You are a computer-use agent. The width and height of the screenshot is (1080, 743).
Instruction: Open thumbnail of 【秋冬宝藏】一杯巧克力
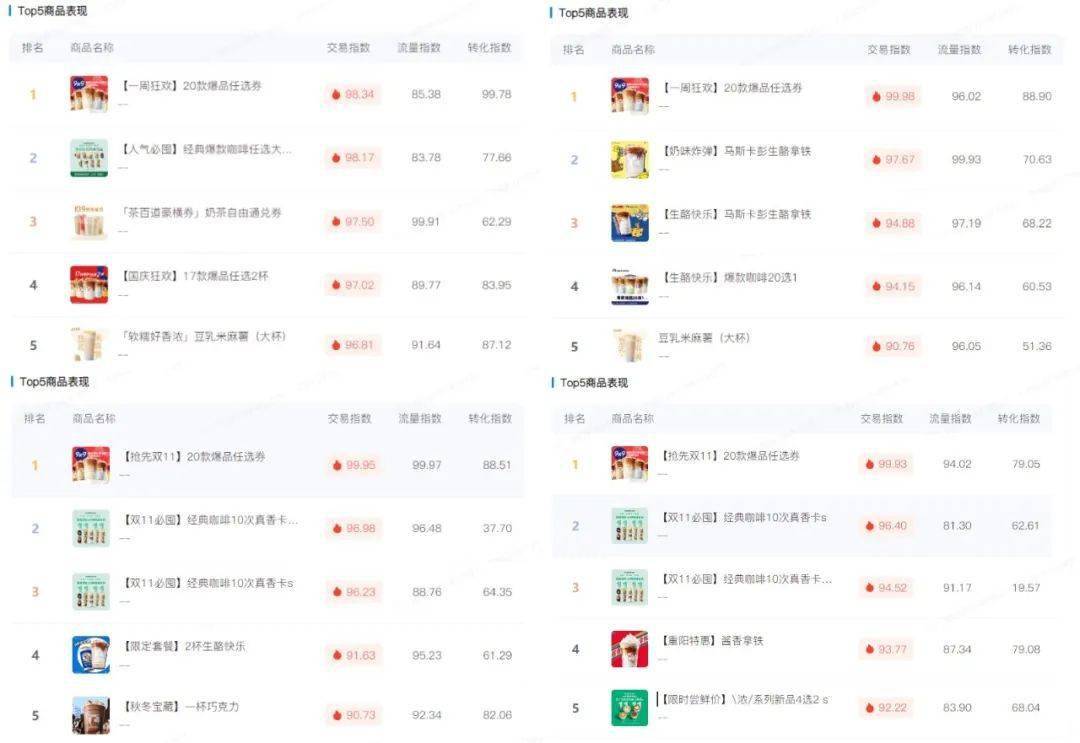click(x=91, y=715)
